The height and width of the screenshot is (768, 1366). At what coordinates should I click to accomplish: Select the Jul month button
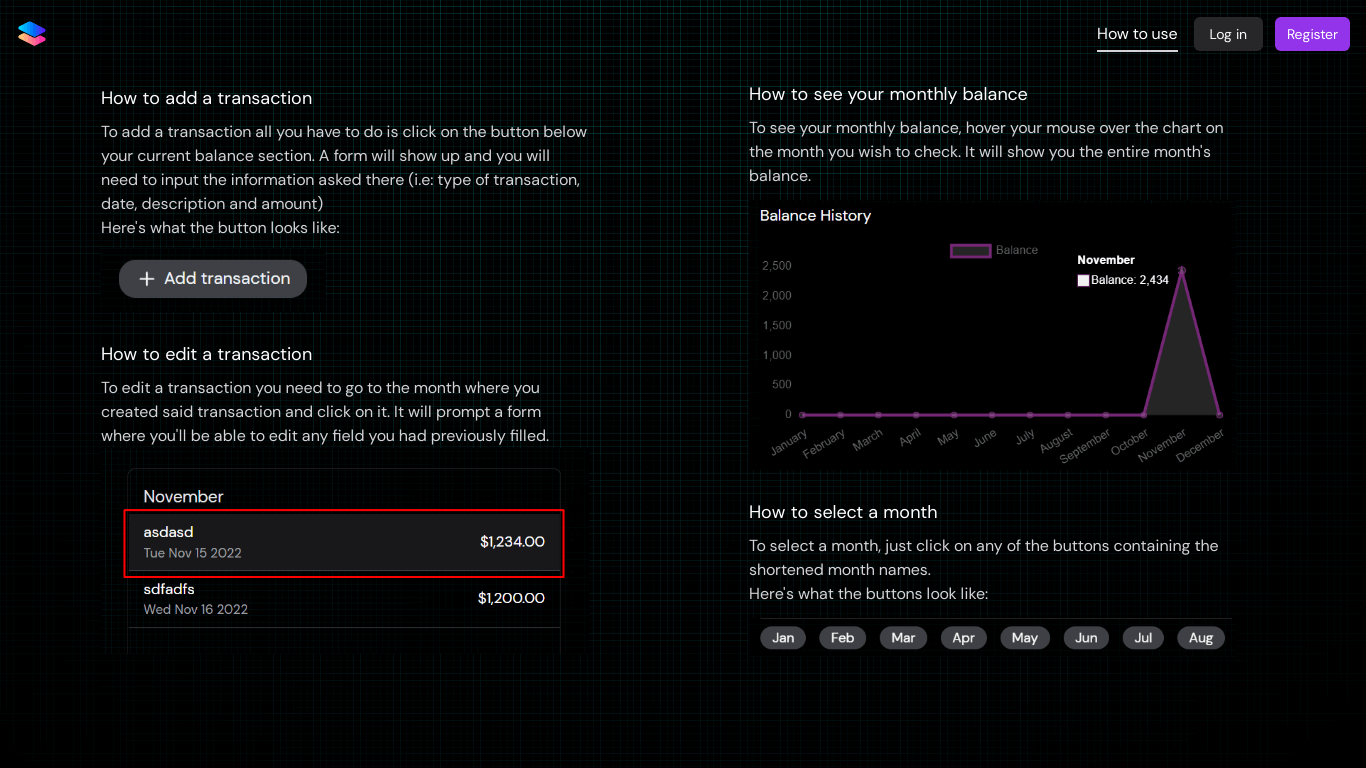1143,637
